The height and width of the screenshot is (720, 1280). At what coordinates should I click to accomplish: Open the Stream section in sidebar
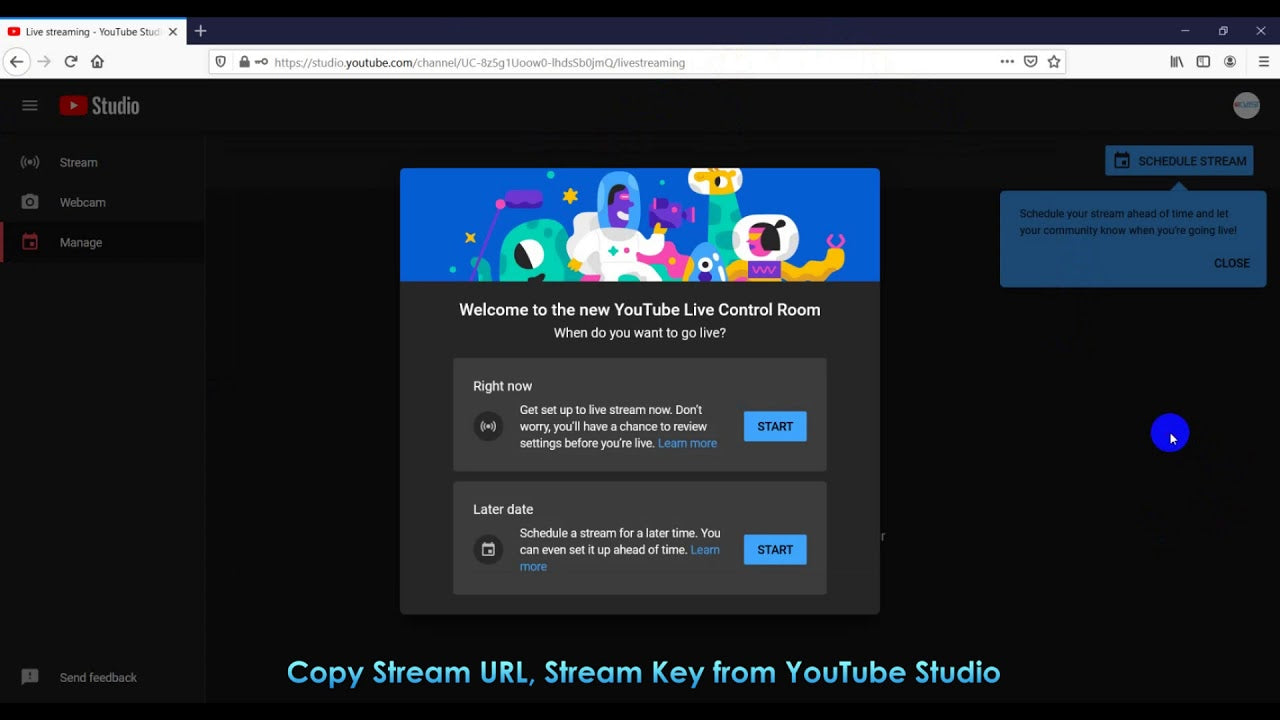pyautogui.click(x=78, y=162)
